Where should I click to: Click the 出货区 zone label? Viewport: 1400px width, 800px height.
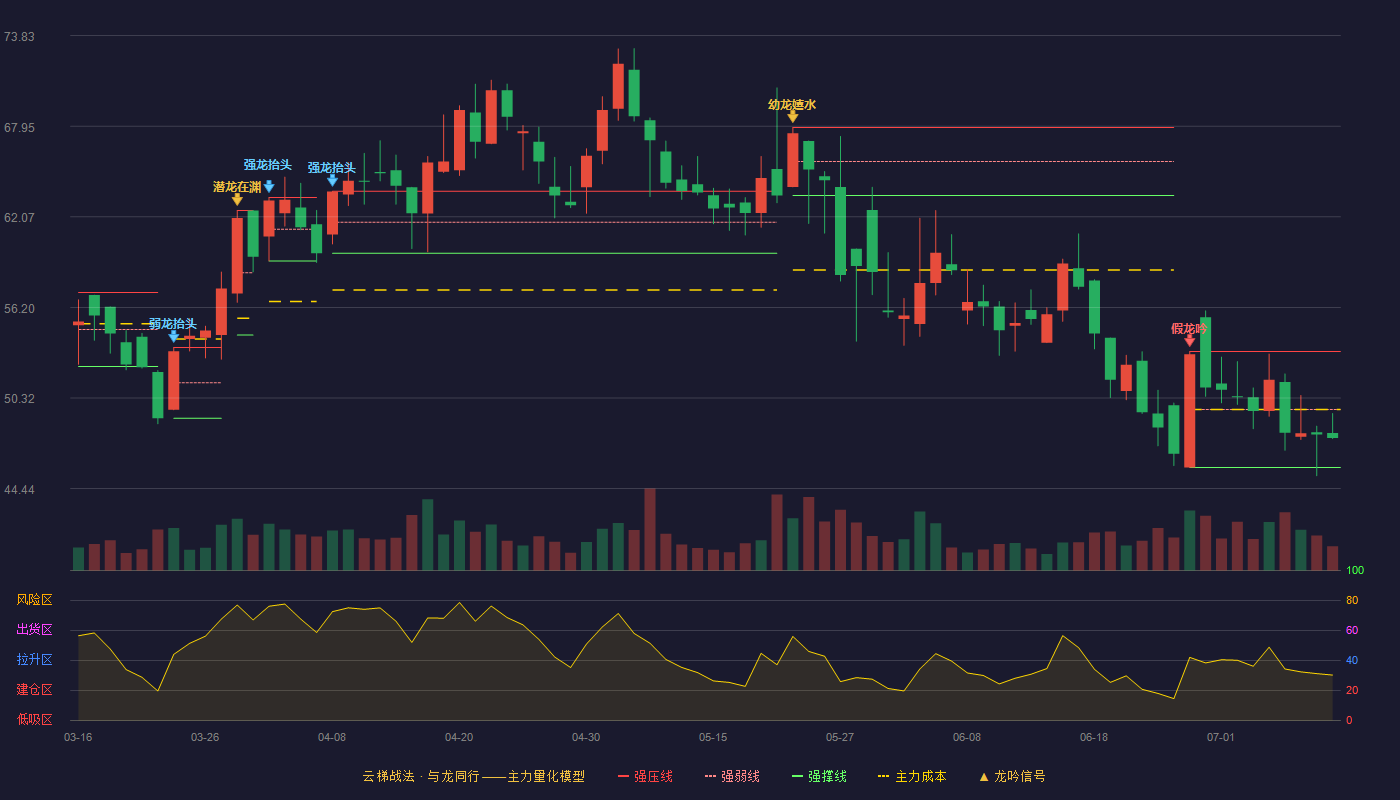tap(34, 630)
